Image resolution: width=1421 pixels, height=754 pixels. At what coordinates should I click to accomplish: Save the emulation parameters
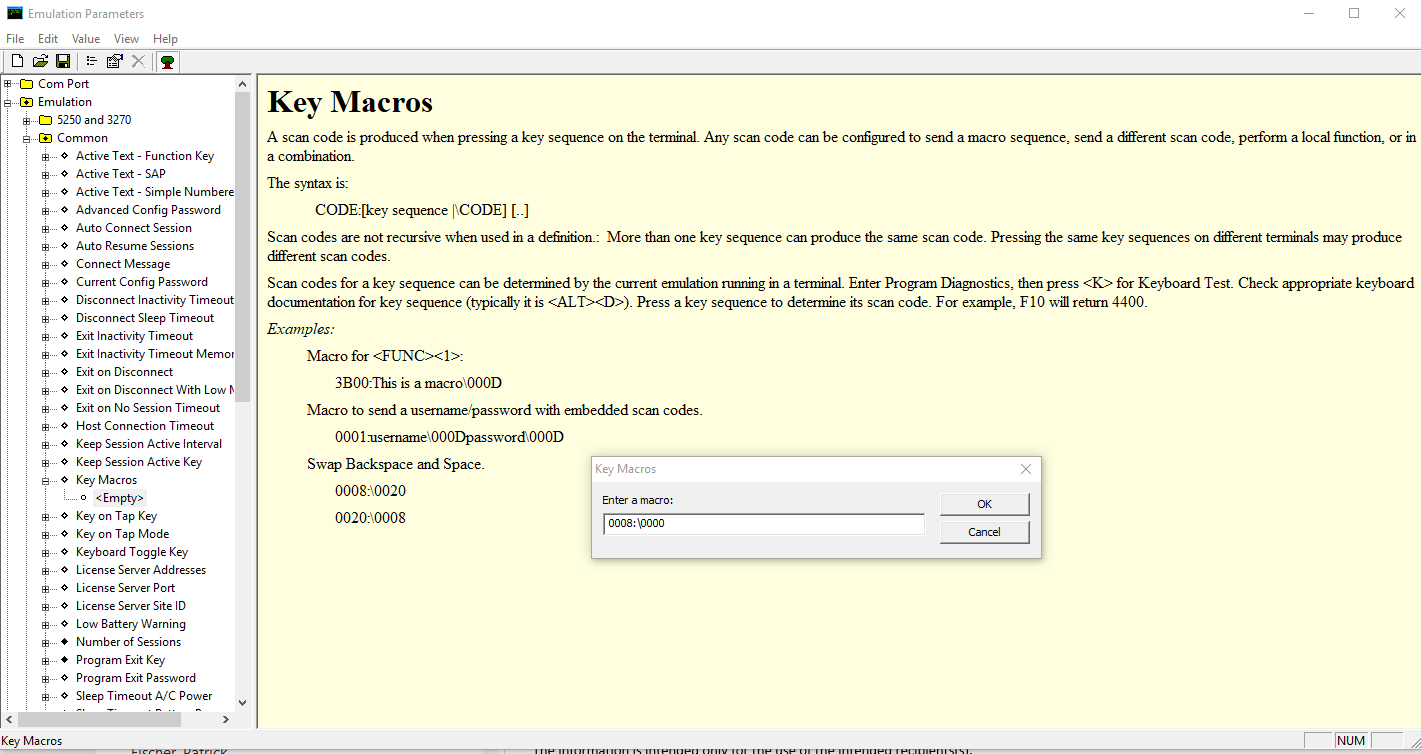point(63,61)
